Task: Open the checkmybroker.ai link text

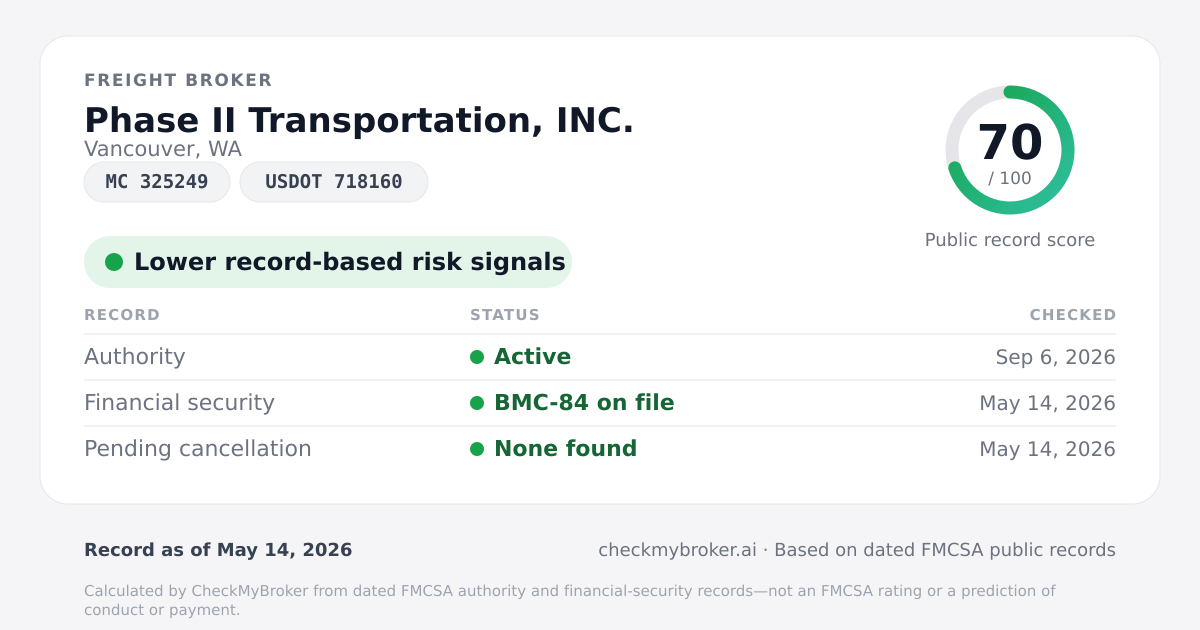Action: (x=677, y=550)
